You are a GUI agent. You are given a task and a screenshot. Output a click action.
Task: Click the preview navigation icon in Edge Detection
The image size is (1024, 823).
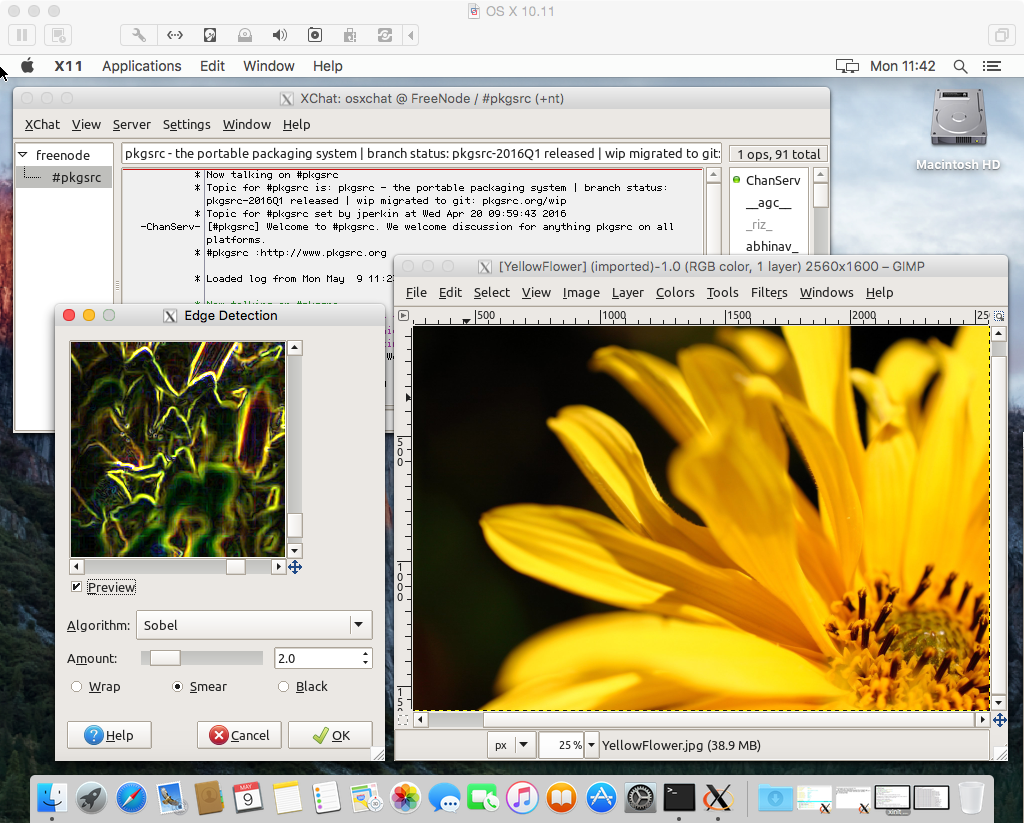click(x=295, y=567)
